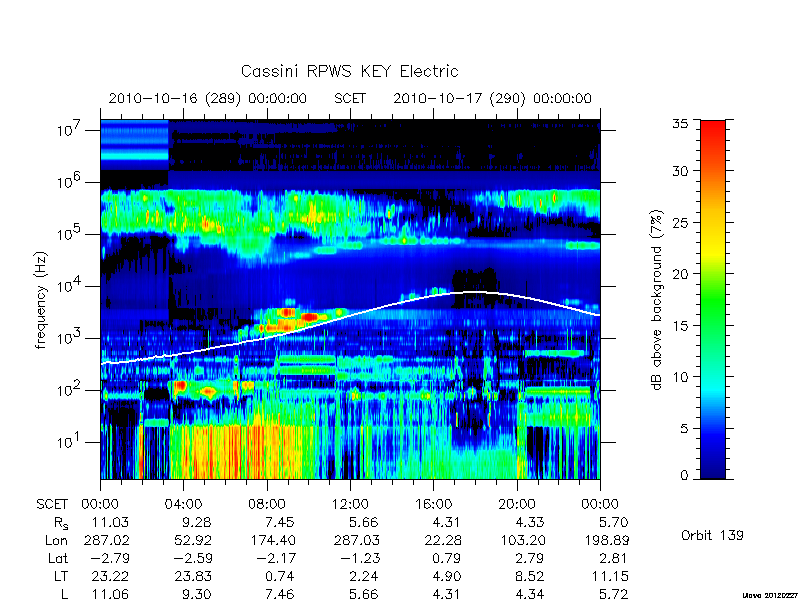This screenshot has height=600, width=800.
Task: Click the 35 dB colorbar scale label
Action: tap(680, 124)
